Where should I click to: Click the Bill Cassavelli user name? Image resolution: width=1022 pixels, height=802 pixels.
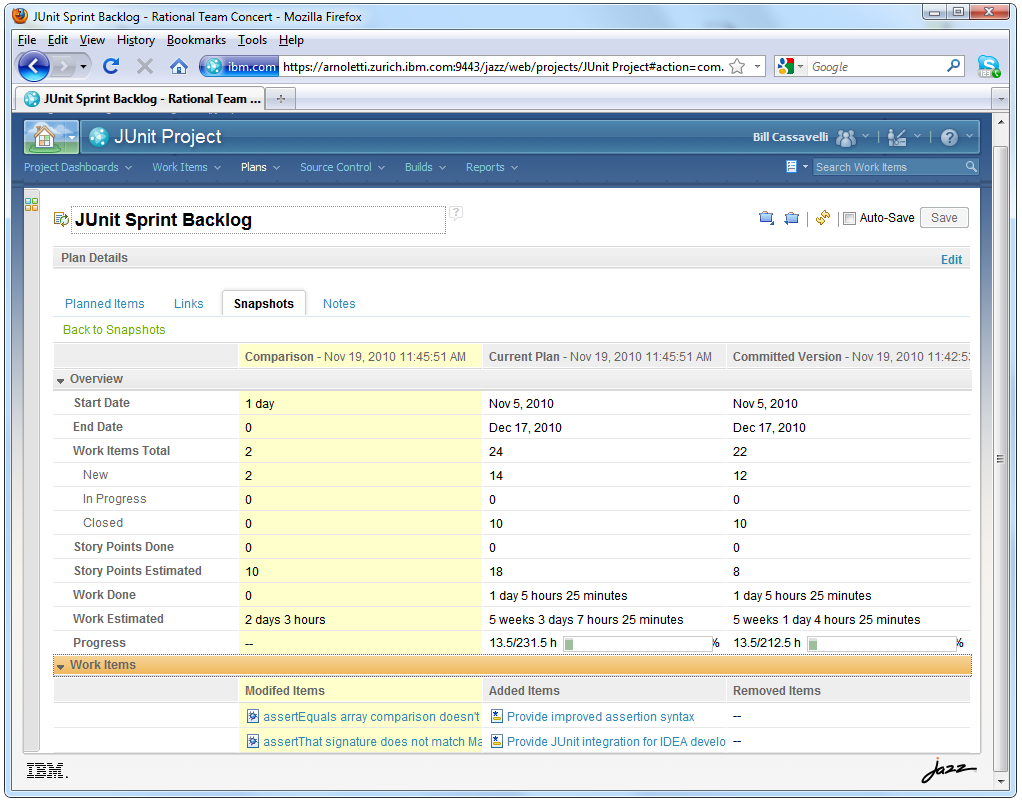(790, 137)
